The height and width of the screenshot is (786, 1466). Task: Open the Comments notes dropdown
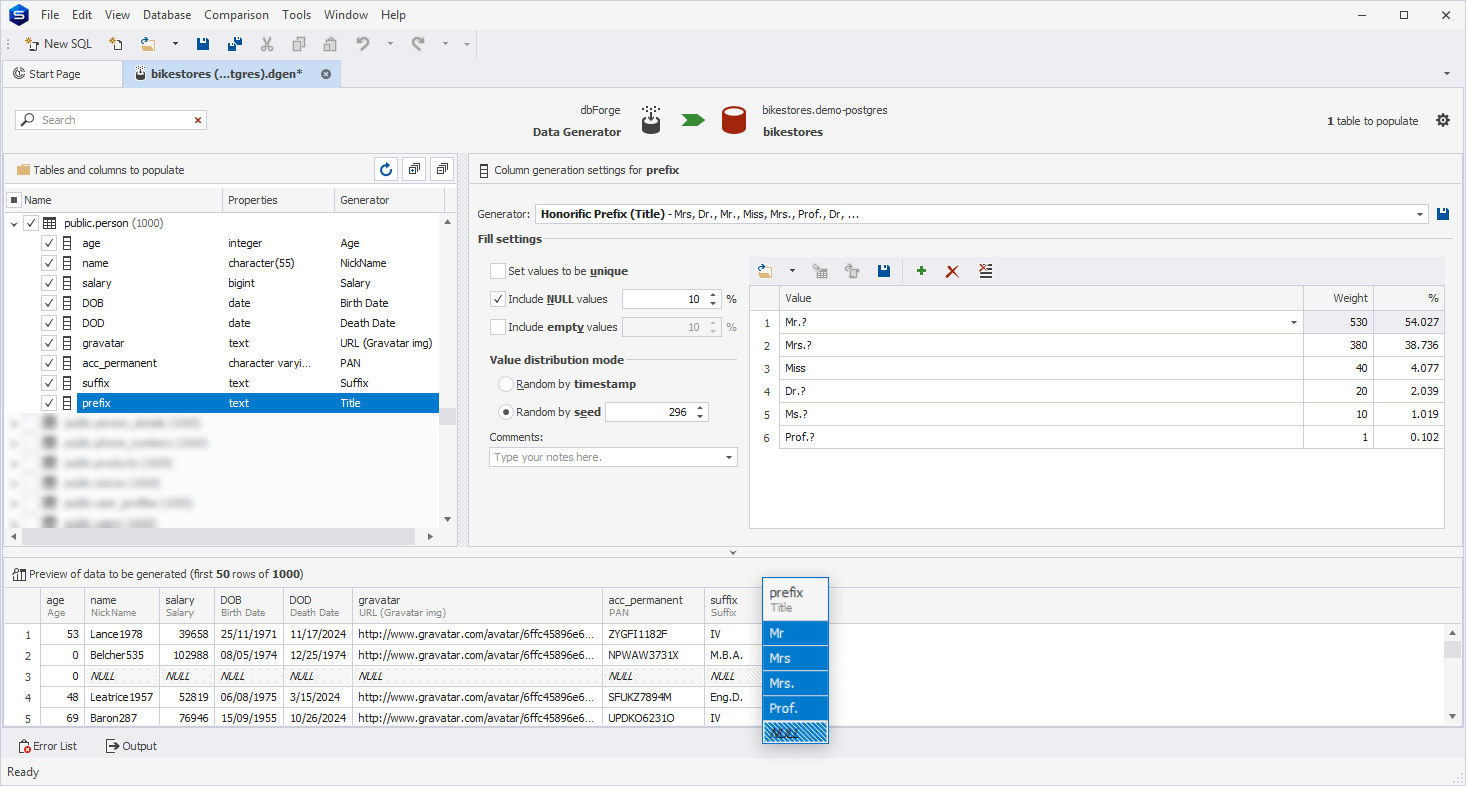[x=729, y=457]
